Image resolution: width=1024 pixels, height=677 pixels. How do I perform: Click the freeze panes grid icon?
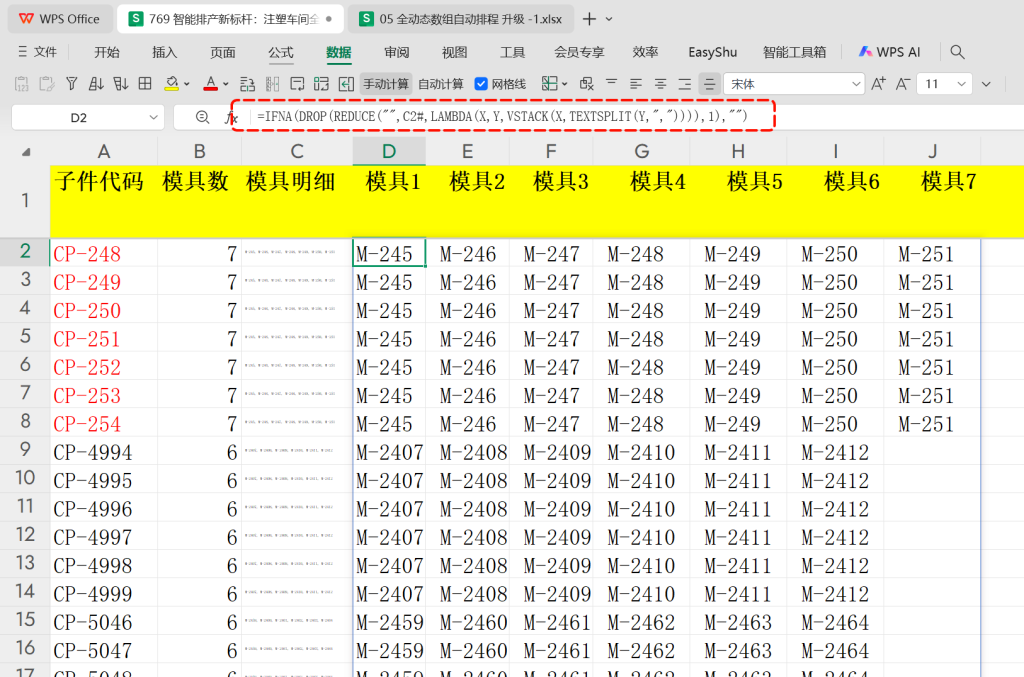549,84
